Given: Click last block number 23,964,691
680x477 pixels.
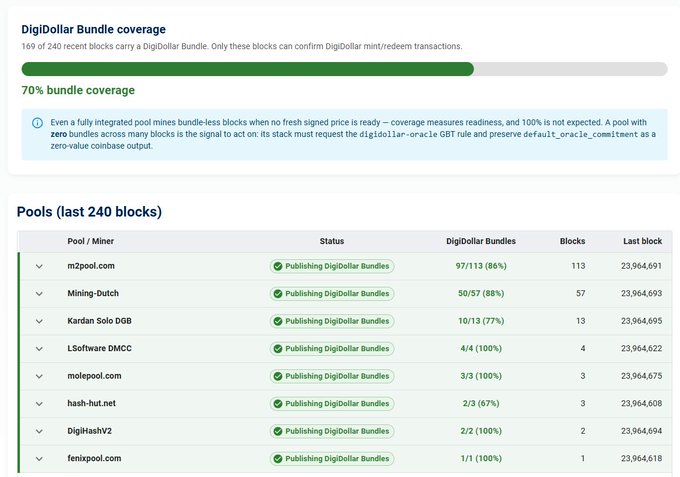Looking at the screenshot, I should pyautogui.click(x=641, y=266).
